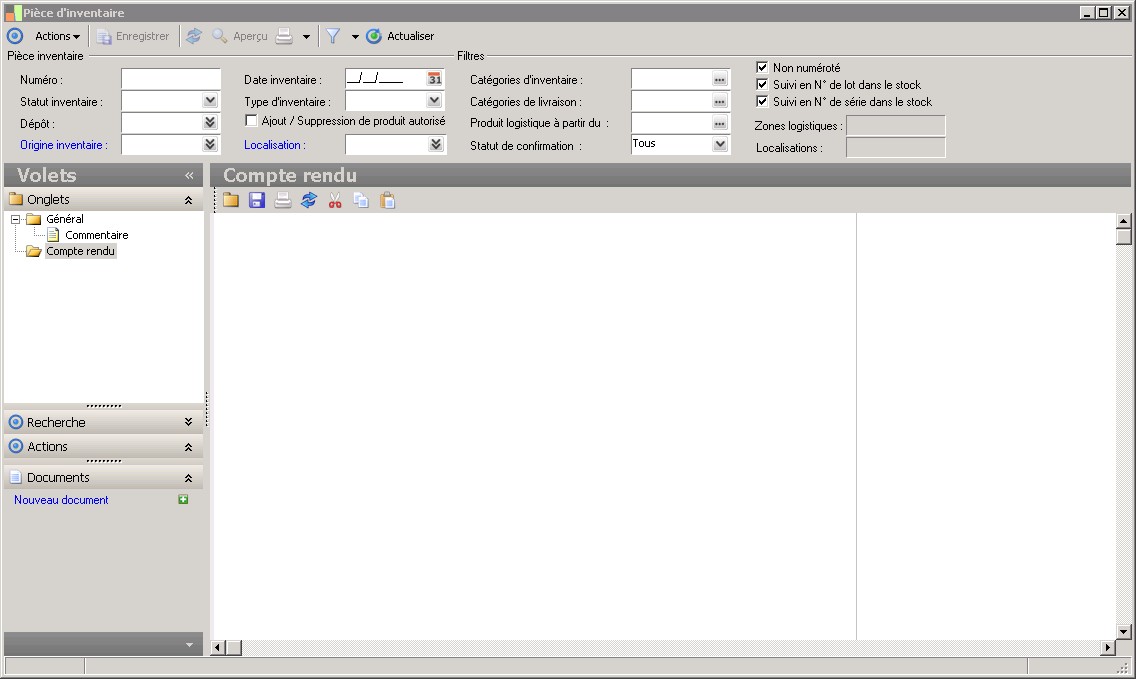Open the filter funnel dropdown arrow
The width and height of the screenshot is (1136, 679).
coord(355,37)
